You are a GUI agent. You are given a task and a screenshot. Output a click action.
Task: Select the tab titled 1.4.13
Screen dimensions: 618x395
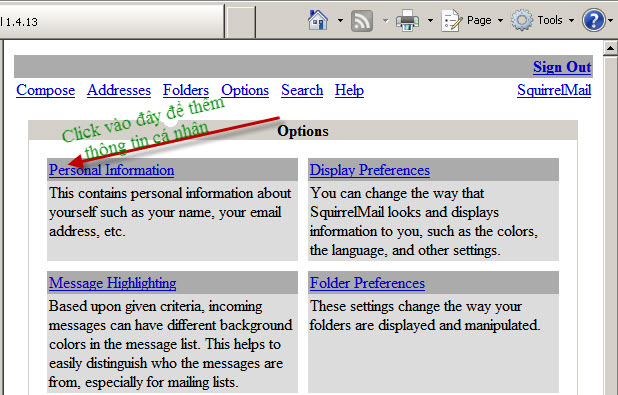click(x=112, y=22)
